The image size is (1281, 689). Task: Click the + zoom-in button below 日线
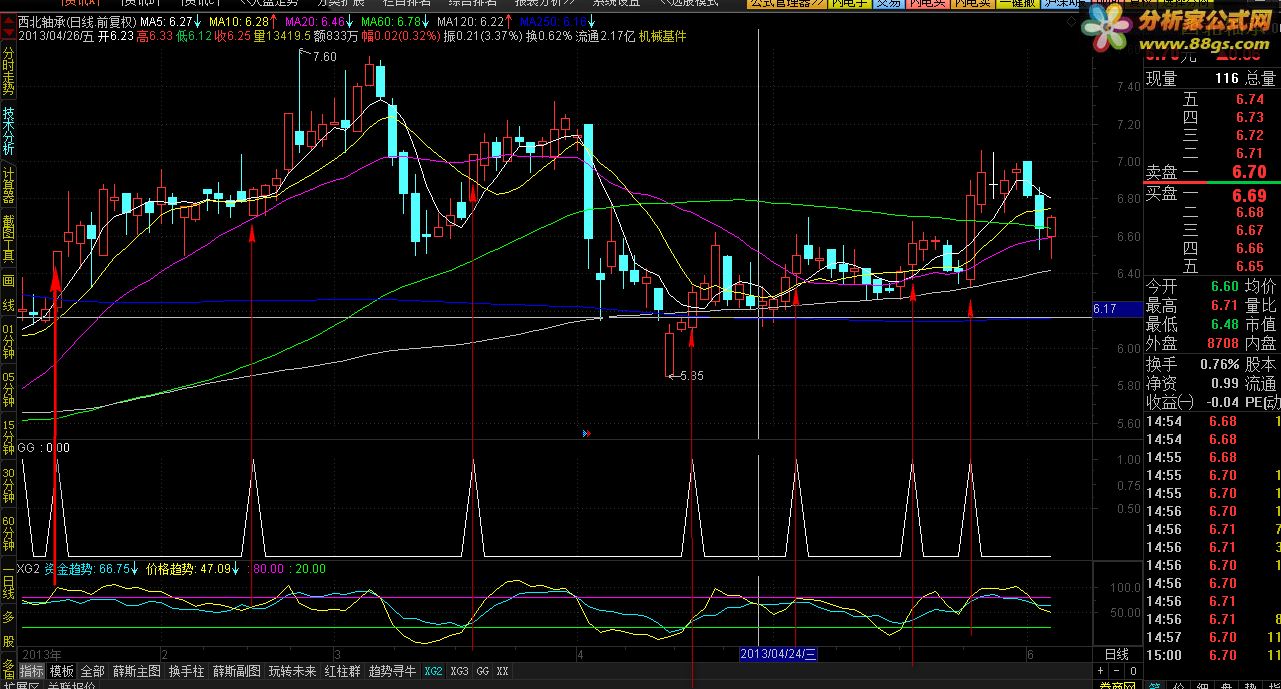(x=1101, y=671)
